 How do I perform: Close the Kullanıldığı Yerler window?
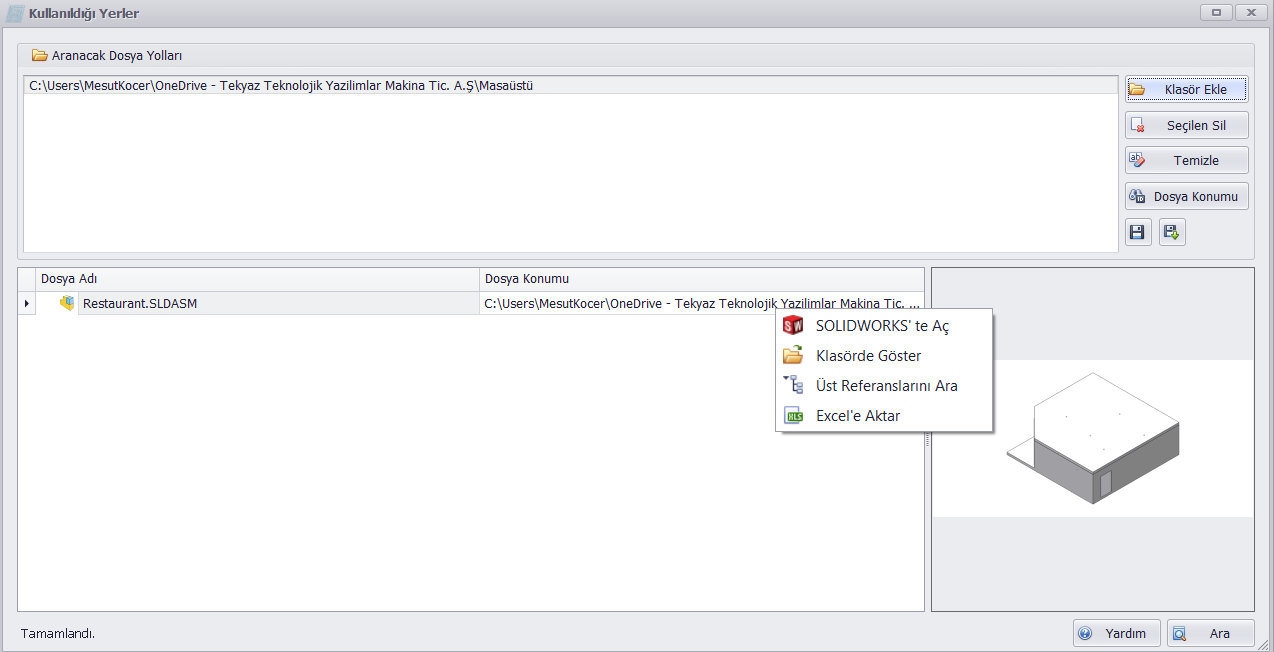point(1251,12)
